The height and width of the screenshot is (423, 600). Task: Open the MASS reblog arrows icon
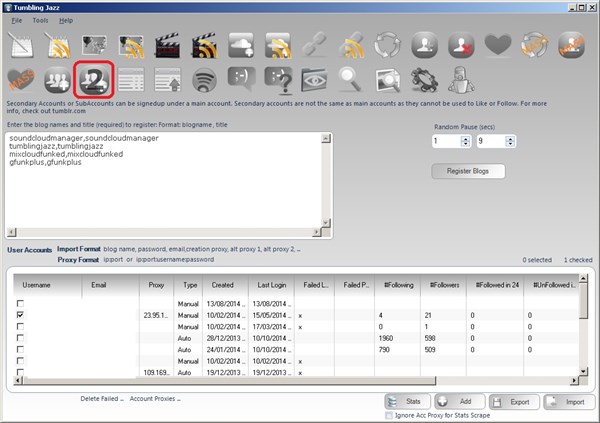535,45
